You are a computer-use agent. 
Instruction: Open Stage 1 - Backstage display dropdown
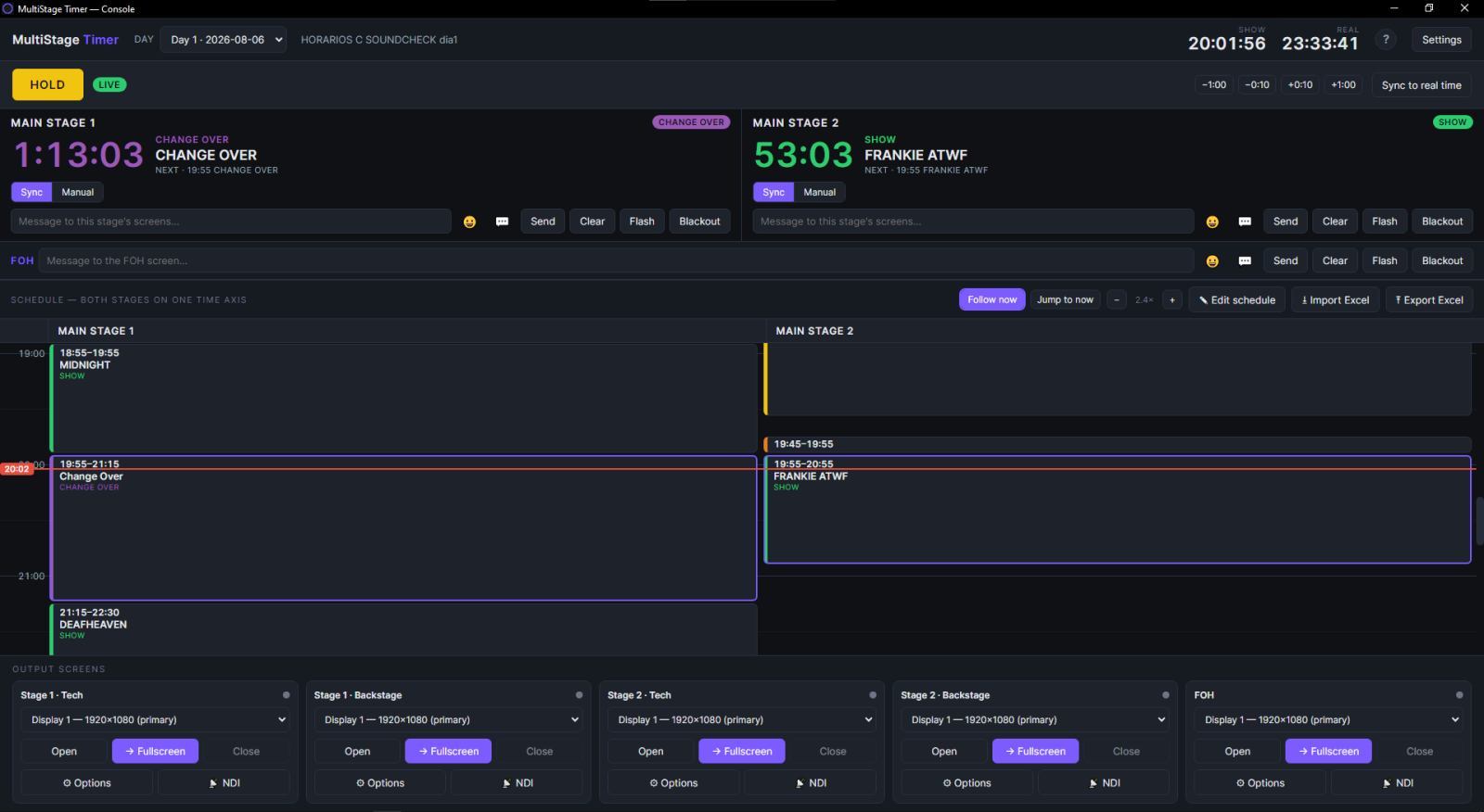[x=448, y=720]
